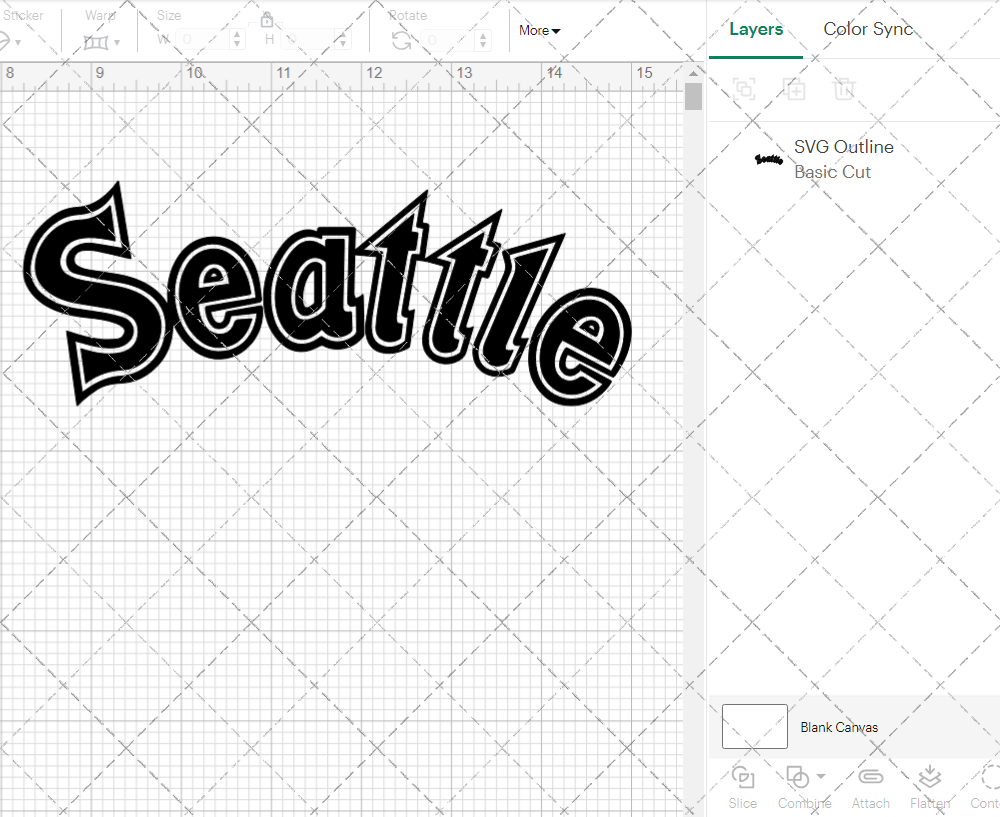Click the Flatten icon
This screenshot has width=1000, height=817.
click(929, 777)
